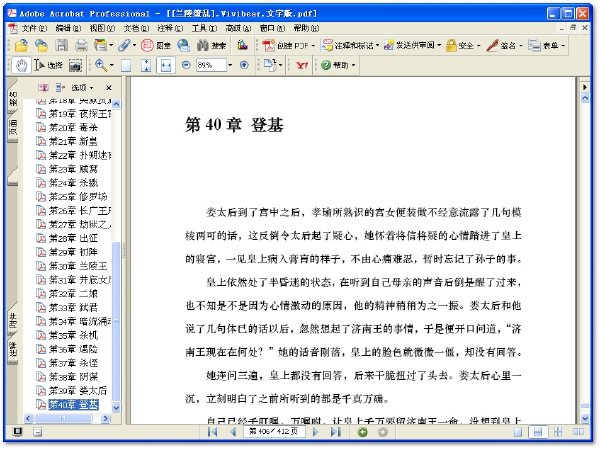Click the round zoom out minus button

coord(186,65)
